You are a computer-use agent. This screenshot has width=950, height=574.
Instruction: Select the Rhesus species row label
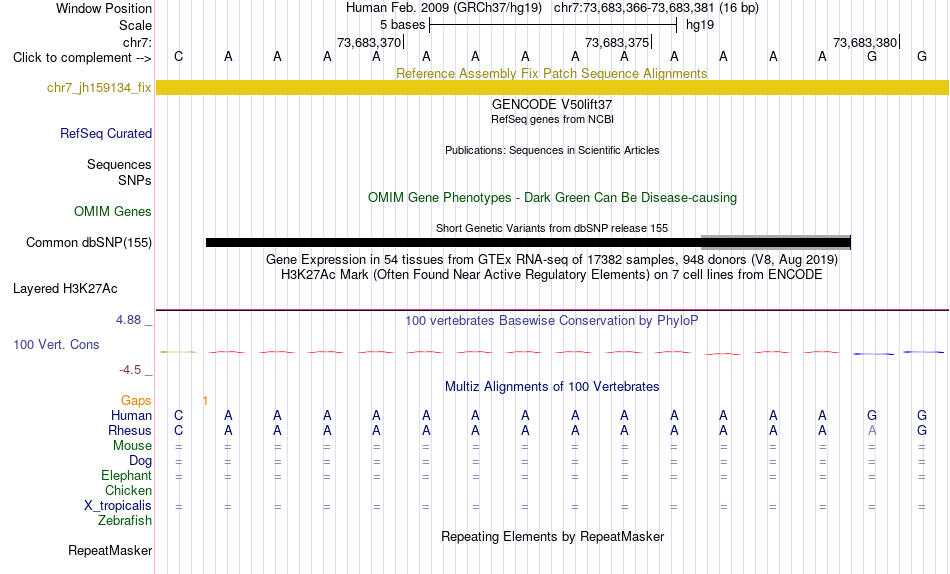click(x=130, y=430)
